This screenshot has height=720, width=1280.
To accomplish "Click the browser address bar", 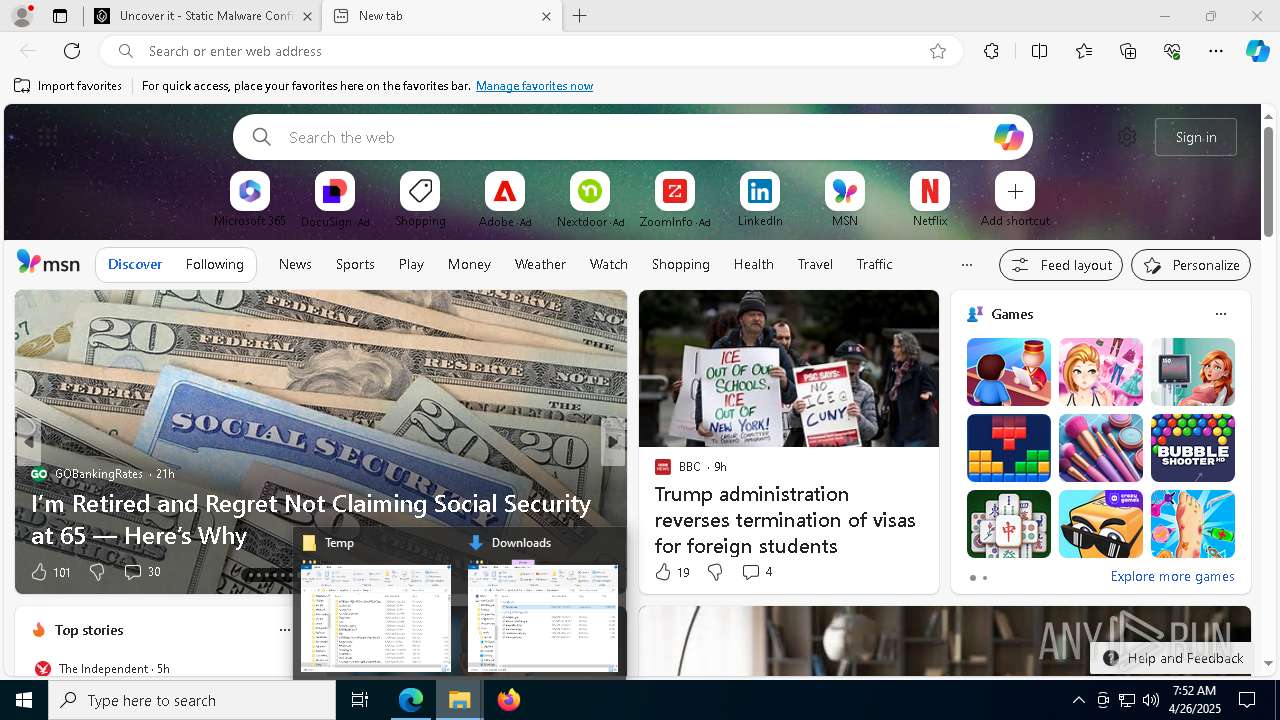I will pyautogui.click(x=530, y=51).
